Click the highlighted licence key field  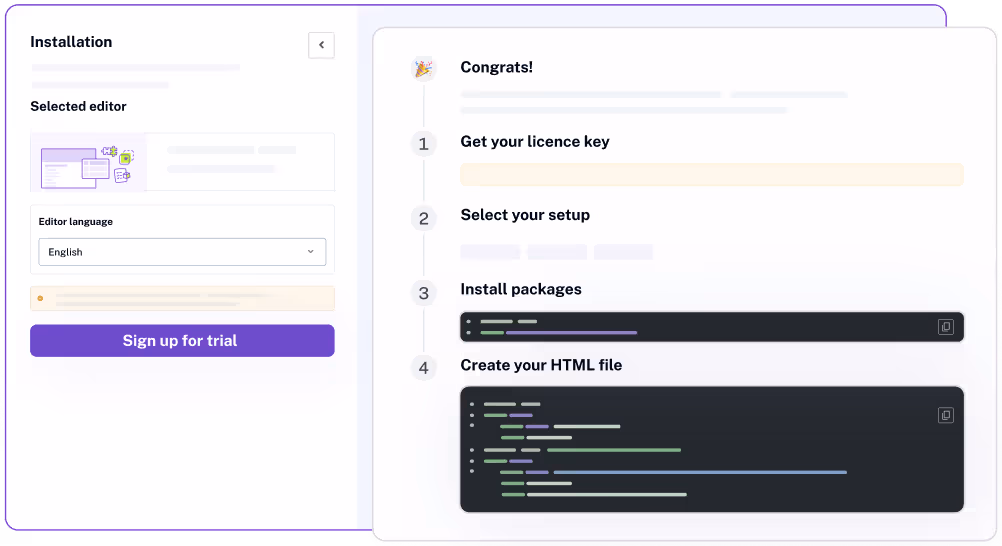point(711,175)
